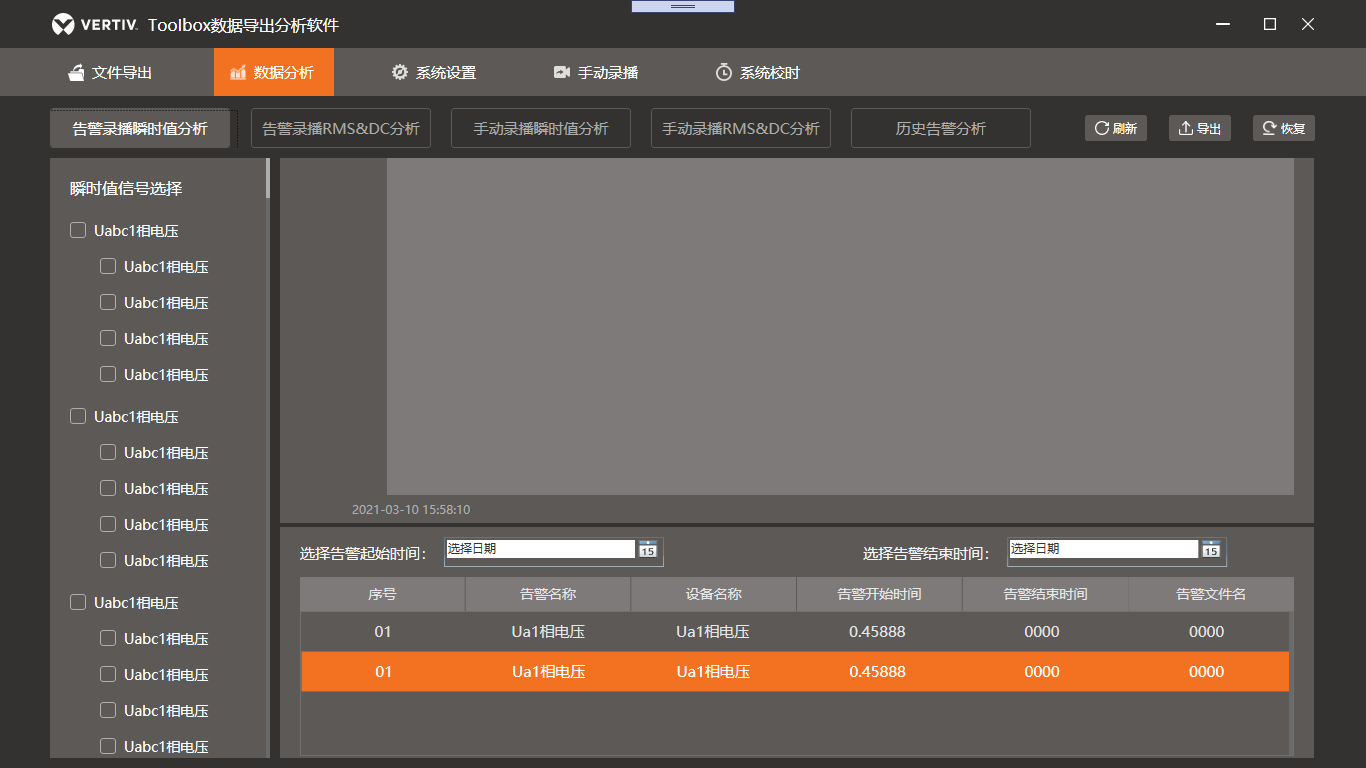
Task: Tick the second parent-level Uabc1相电压 group checkbox
Action: tap(78, 416)
